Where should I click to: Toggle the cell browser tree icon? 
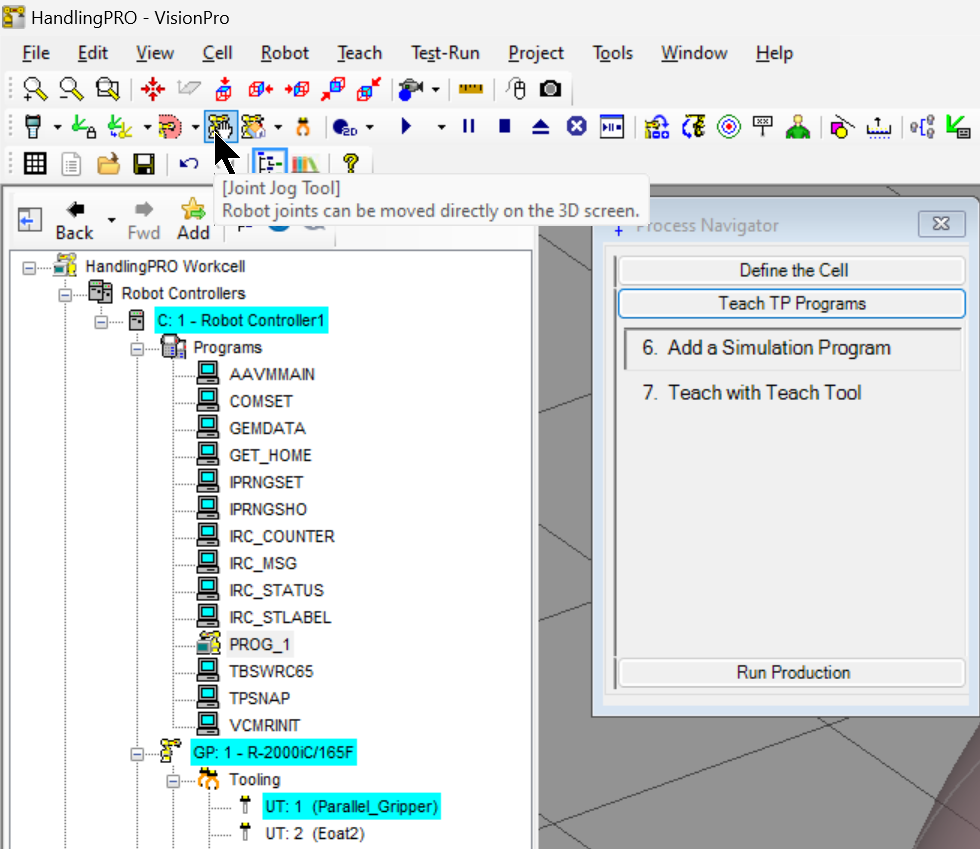269,164
